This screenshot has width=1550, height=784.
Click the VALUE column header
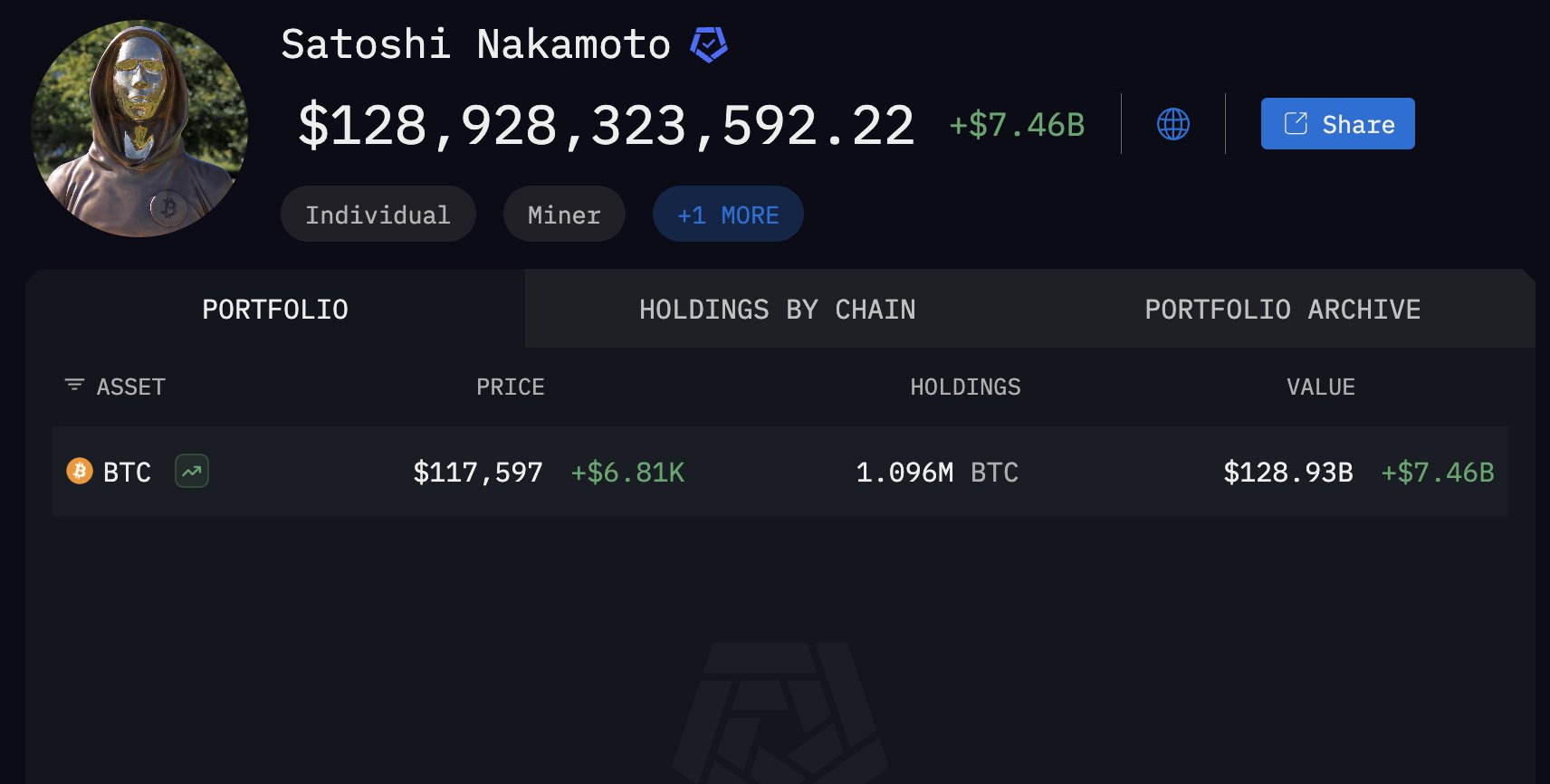[1321, 386]
